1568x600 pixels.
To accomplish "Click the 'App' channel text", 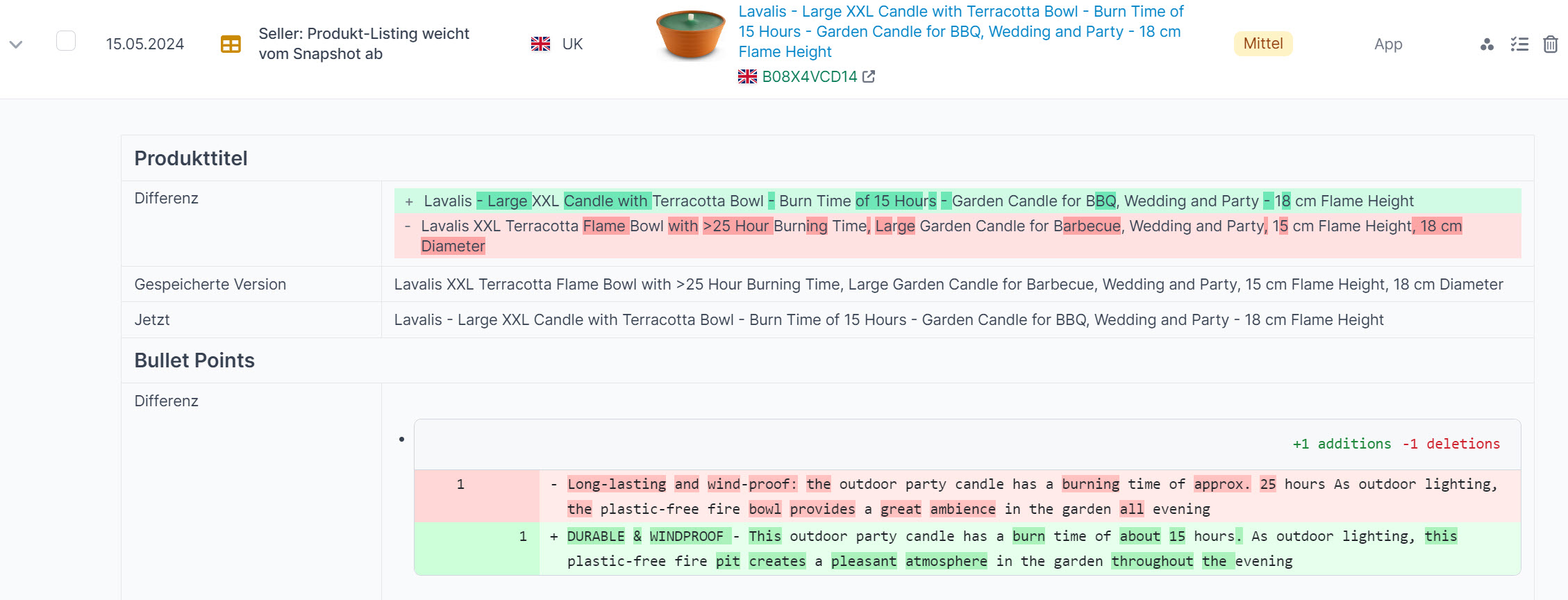I will point(1388,44).
